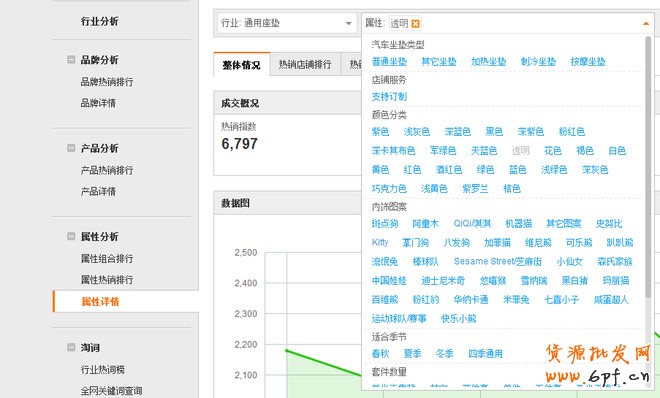Pick the 深蓝色 color option
Image resolution: width=660 pixels, height=398 pixels.
(x=458, y=131)
